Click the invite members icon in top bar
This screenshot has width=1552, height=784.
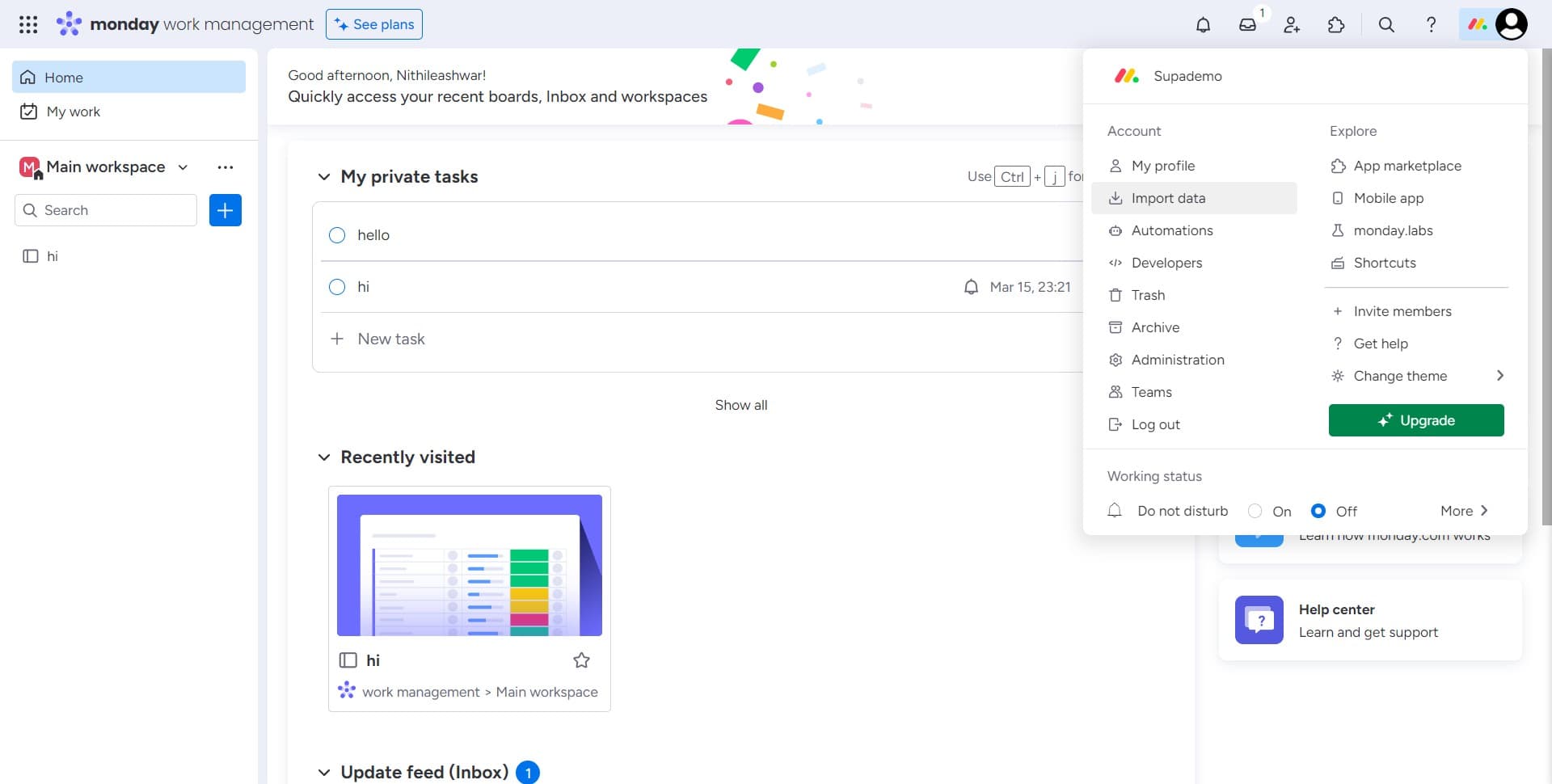(1291, 24)
